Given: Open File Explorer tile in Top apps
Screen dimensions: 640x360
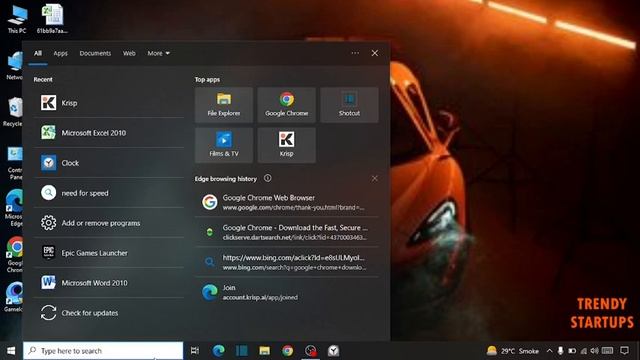Looking at the screenshot, I should pyautogui.click(x=224, y=105).
